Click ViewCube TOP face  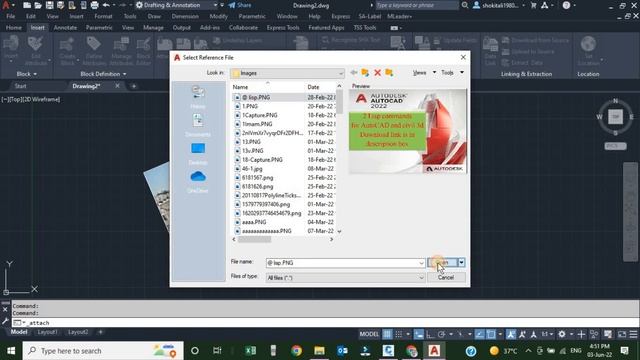tap(616, 117)
